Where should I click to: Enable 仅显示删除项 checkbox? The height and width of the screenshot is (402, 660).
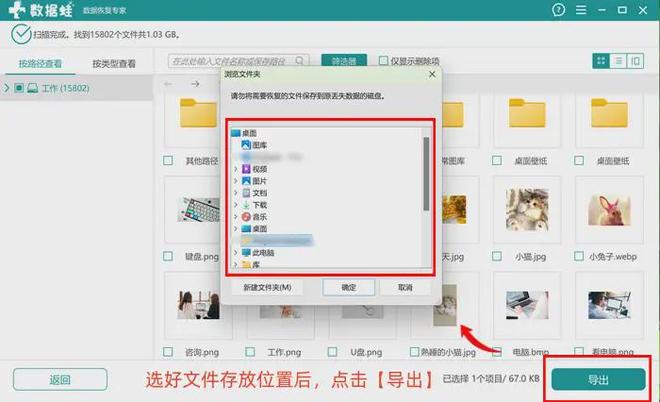[384, 61]
